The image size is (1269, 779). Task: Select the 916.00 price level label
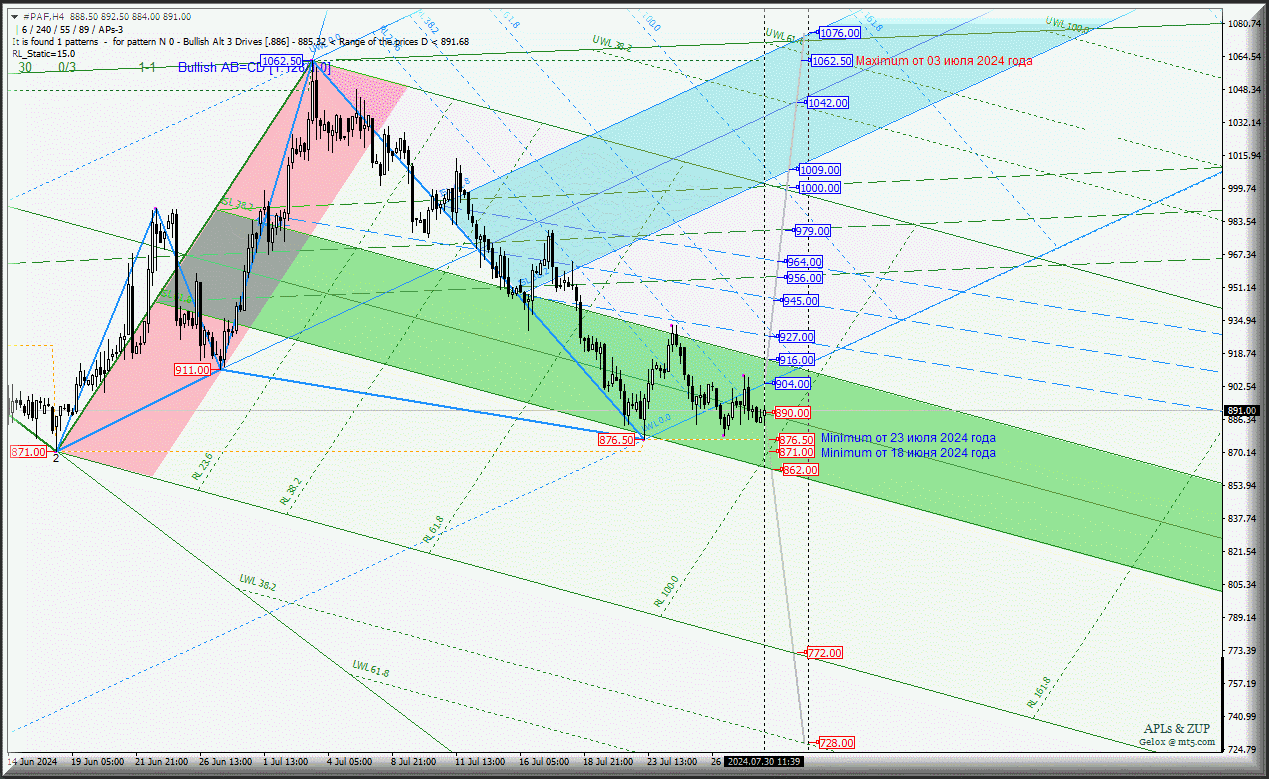pyautogui.click(x=796, y=360)
